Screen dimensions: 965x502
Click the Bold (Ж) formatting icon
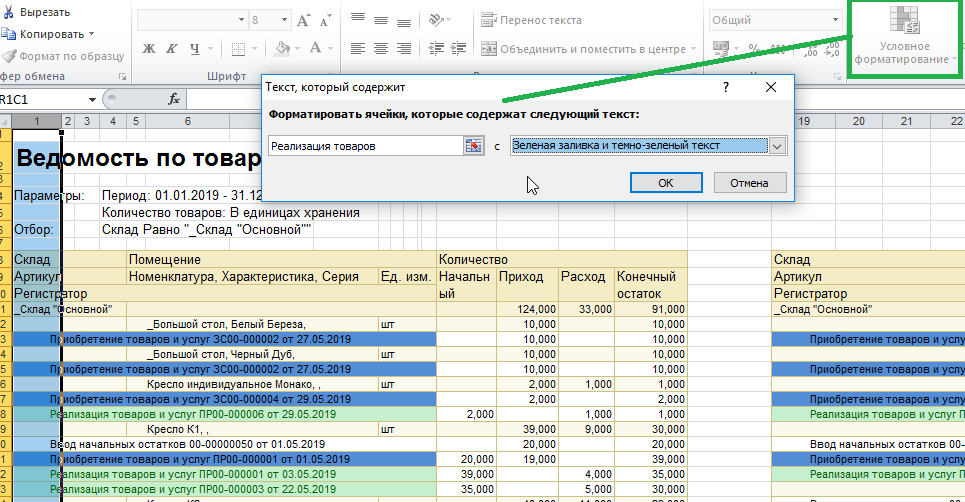click(x=148, y=48)
